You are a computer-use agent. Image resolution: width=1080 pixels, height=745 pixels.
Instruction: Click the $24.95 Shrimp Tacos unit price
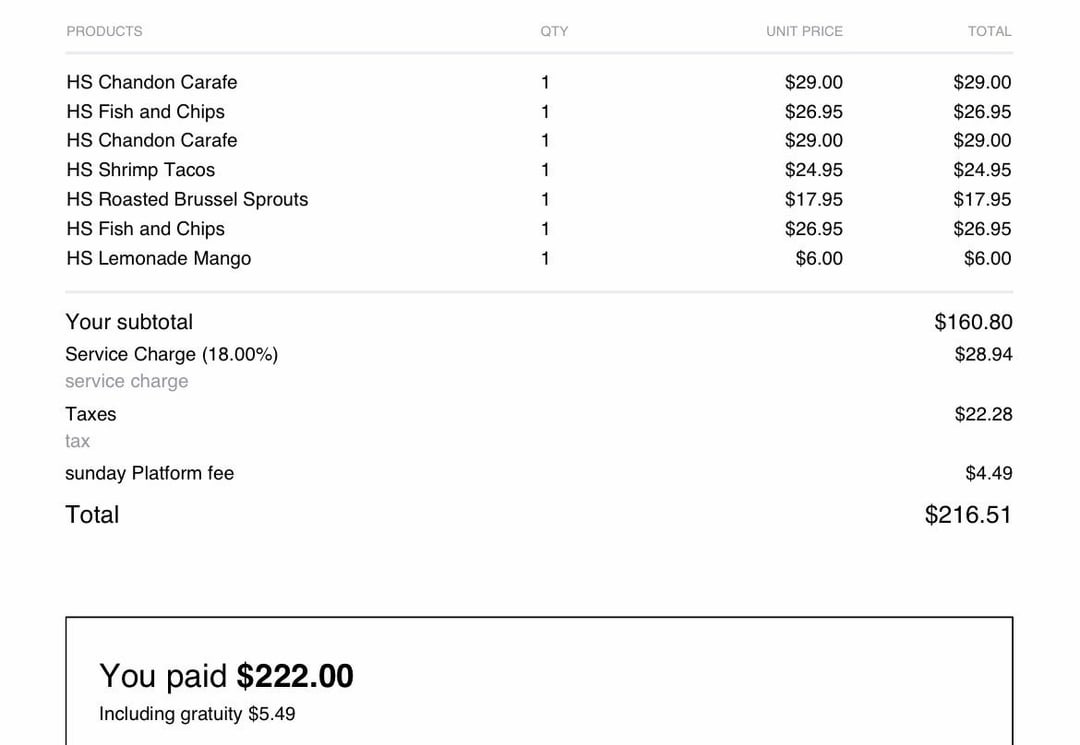813,169
